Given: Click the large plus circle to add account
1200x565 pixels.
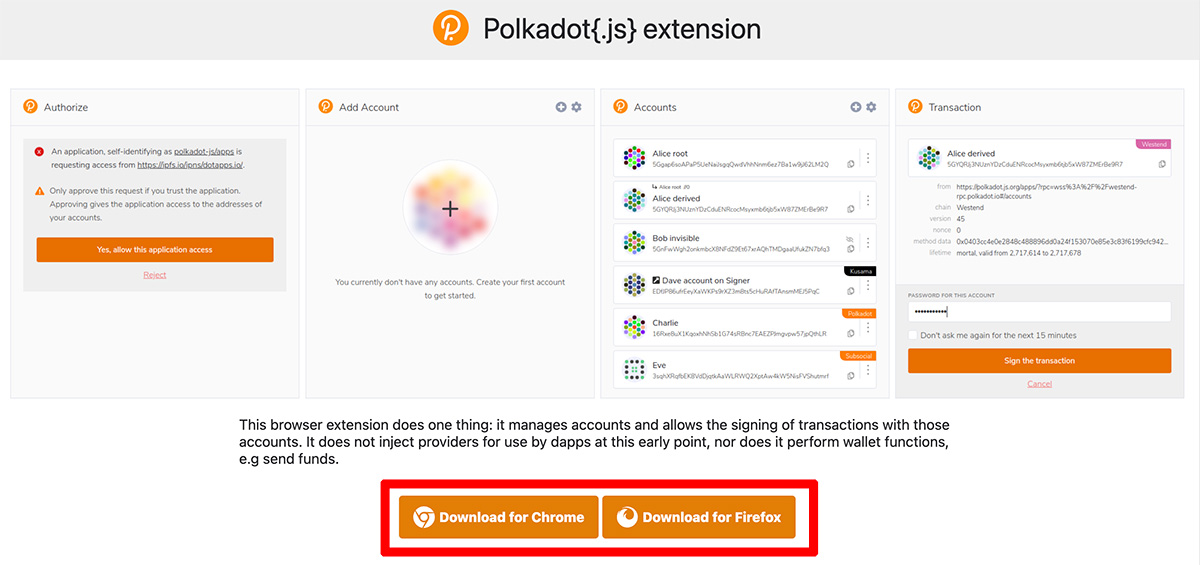Looking at the screenshot, I should coord(450,208).
